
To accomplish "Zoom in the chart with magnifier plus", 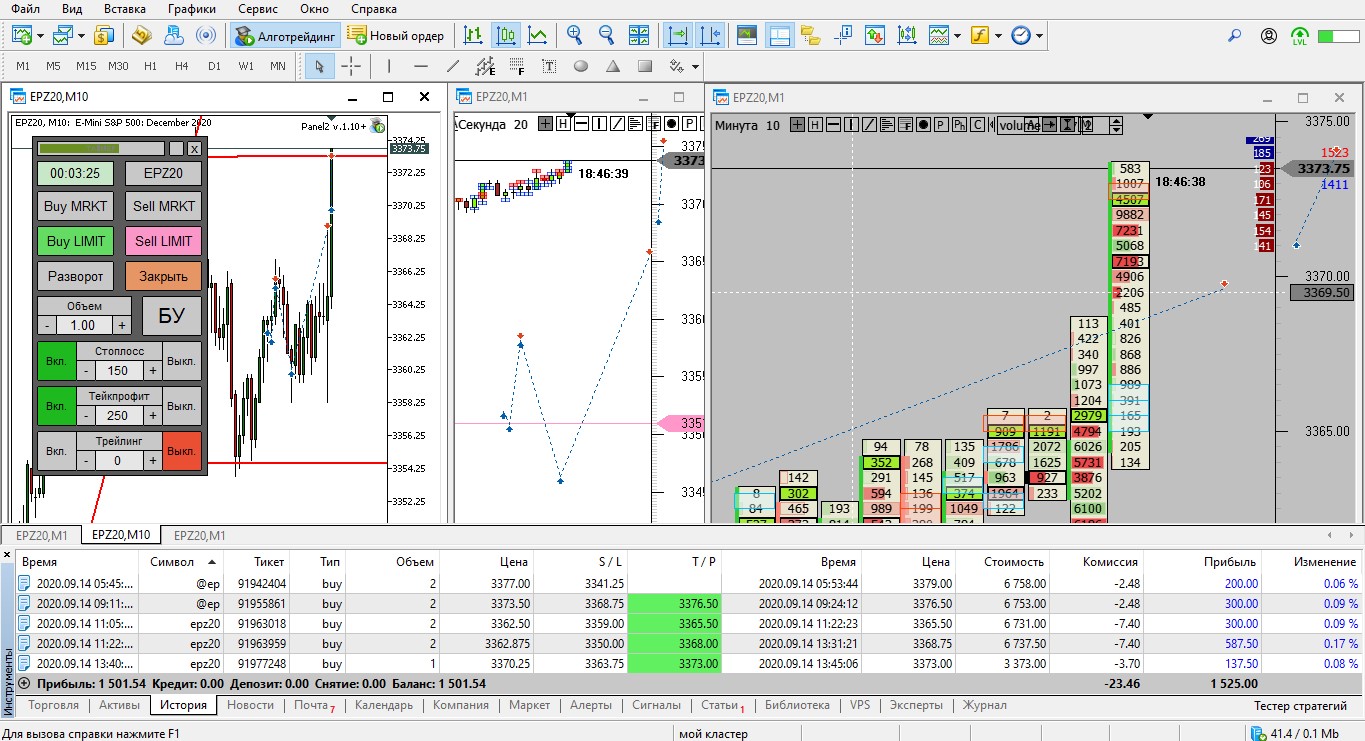I will pyautogui.click(x=574, y=36).
